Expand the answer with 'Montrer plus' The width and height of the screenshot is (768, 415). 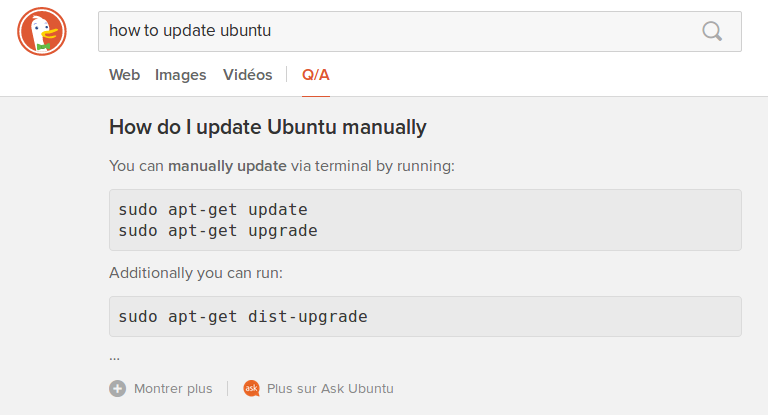click(173, 388)
